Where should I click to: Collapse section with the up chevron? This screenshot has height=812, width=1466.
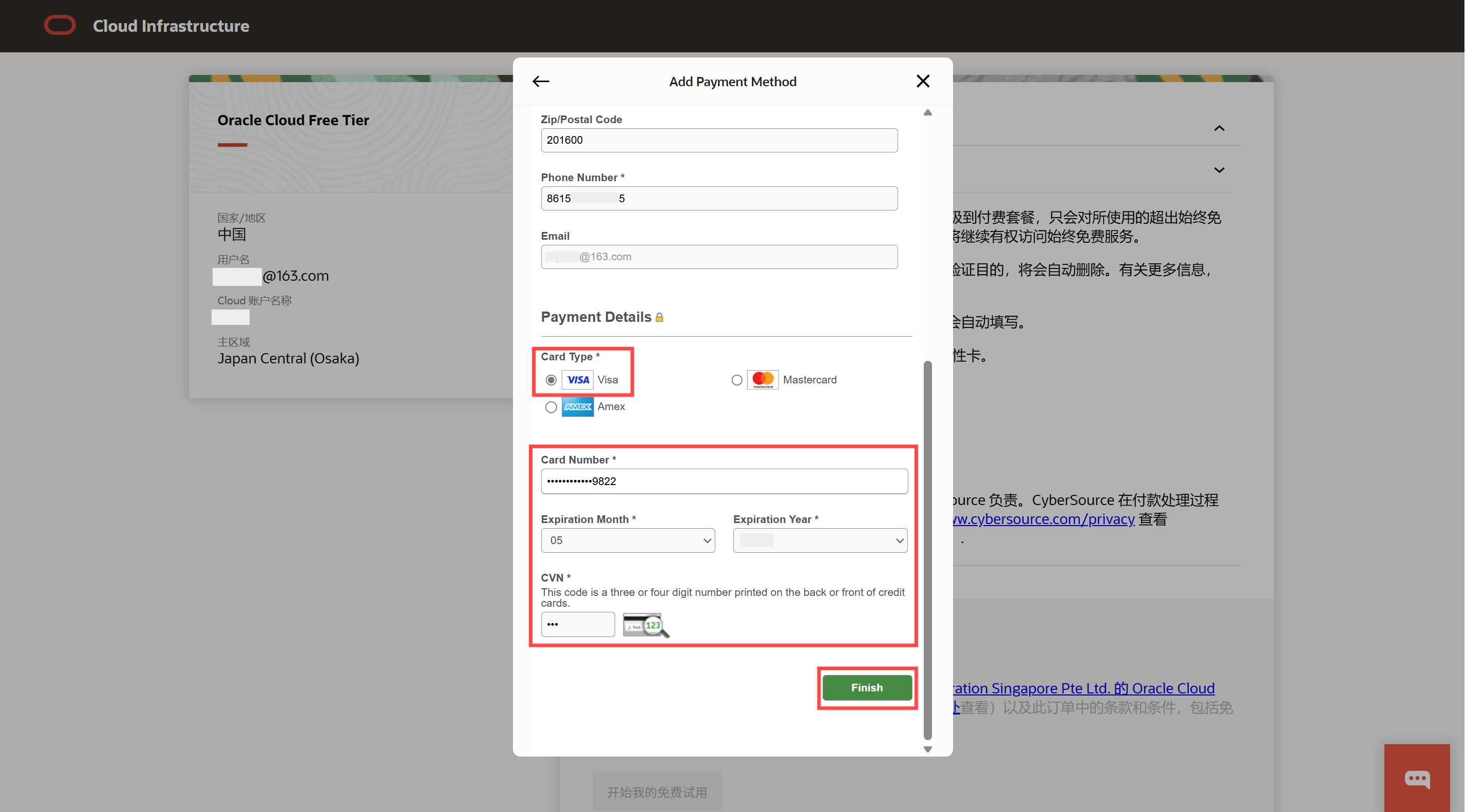1219,128
